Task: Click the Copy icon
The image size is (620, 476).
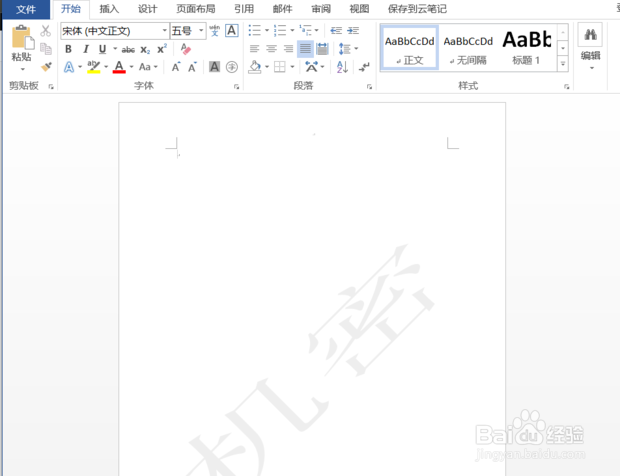Action: 46,49
